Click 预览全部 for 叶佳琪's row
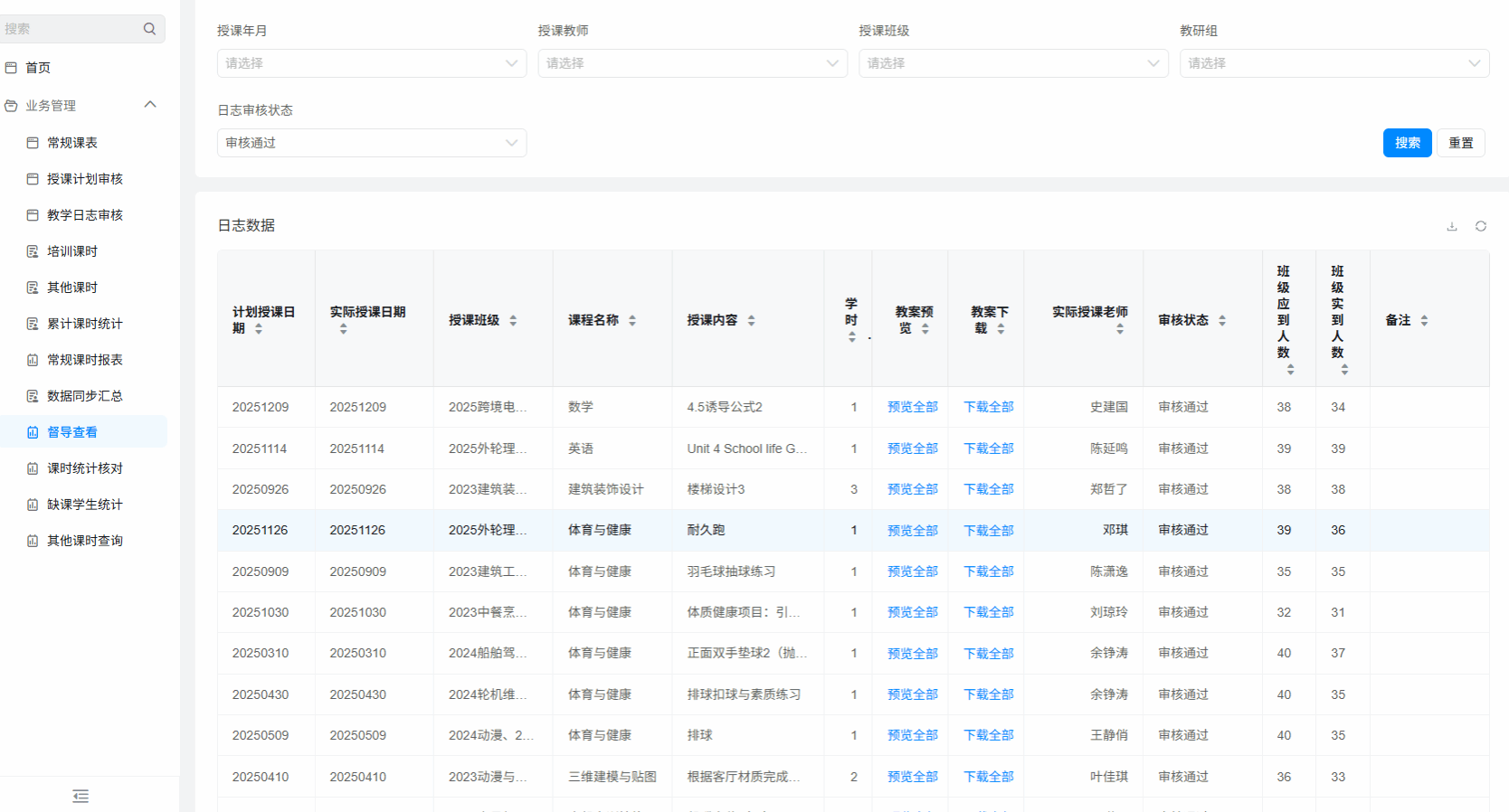1509x812 pixels. pyautogui.click(x=913, y=777)
